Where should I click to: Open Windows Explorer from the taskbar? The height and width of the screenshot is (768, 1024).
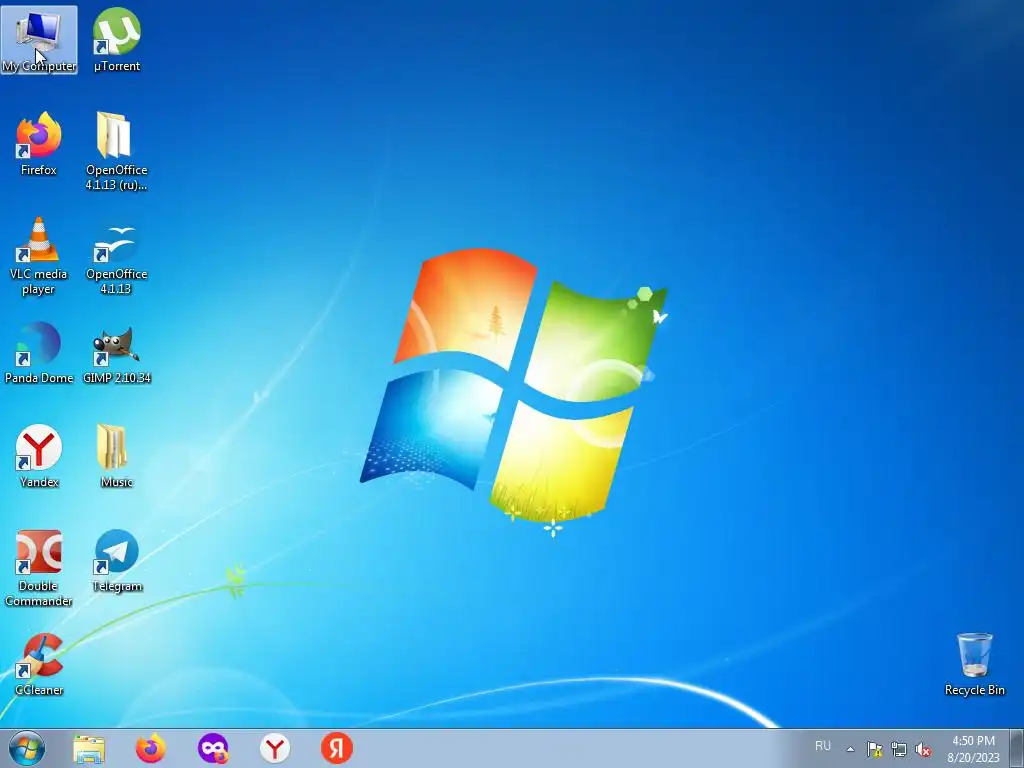tap(89, 748)
